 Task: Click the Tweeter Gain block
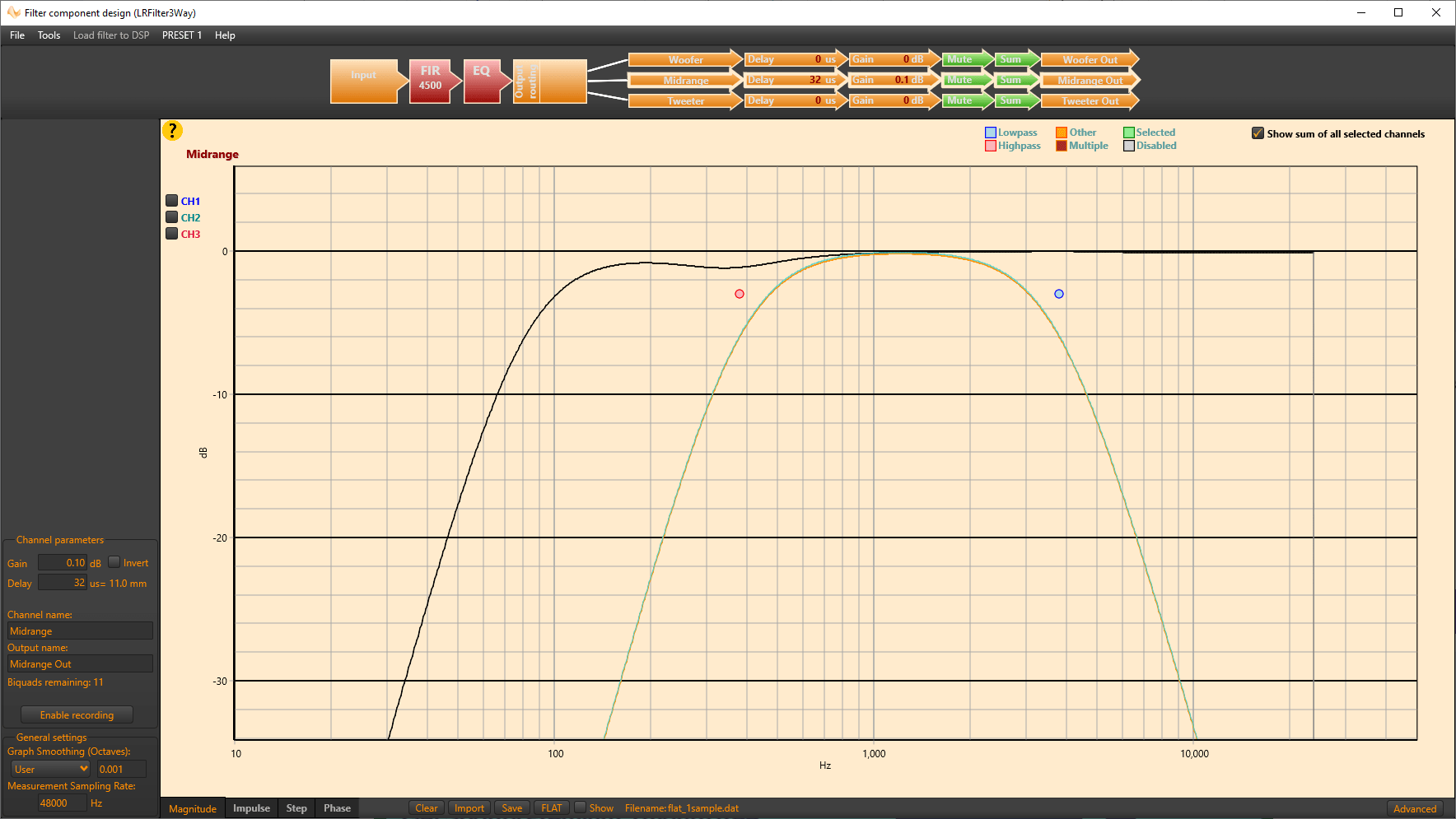tap(894, 100)
